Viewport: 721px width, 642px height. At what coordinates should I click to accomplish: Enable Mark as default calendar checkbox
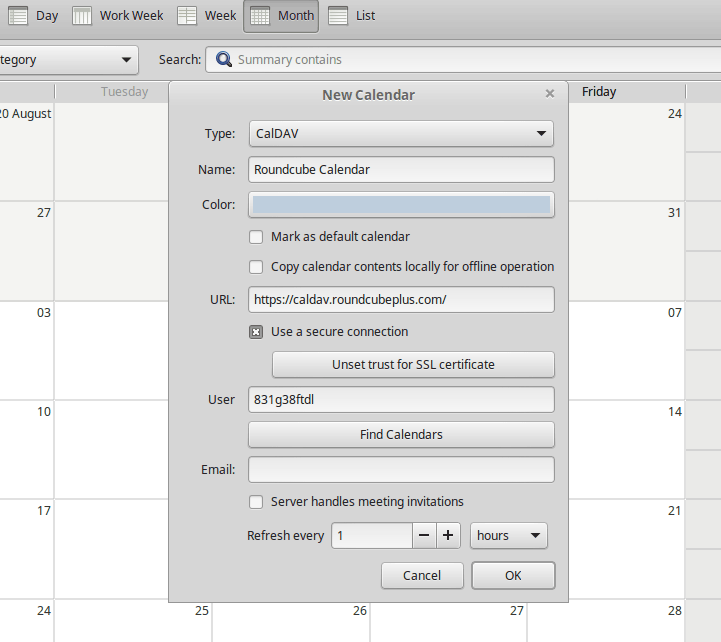tap(256, 237)
